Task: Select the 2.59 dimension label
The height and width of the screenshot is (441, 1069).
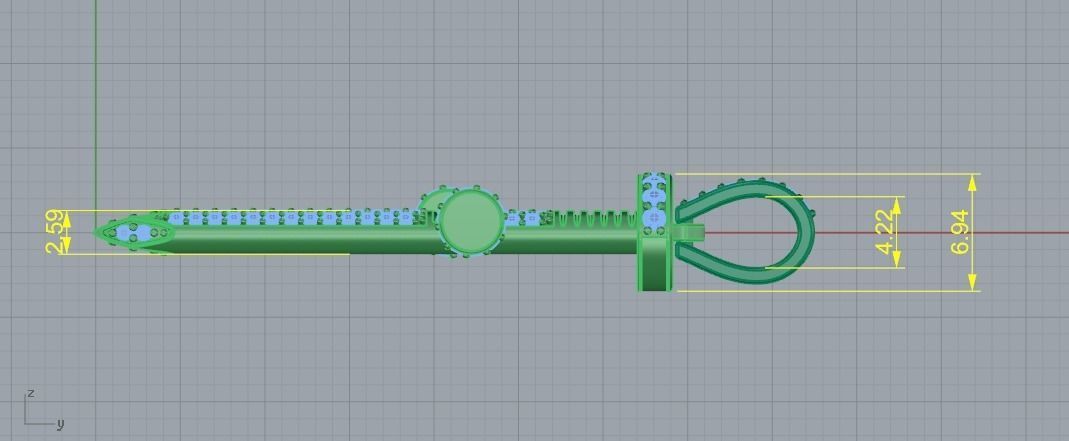Action: (x=57, y=232)
